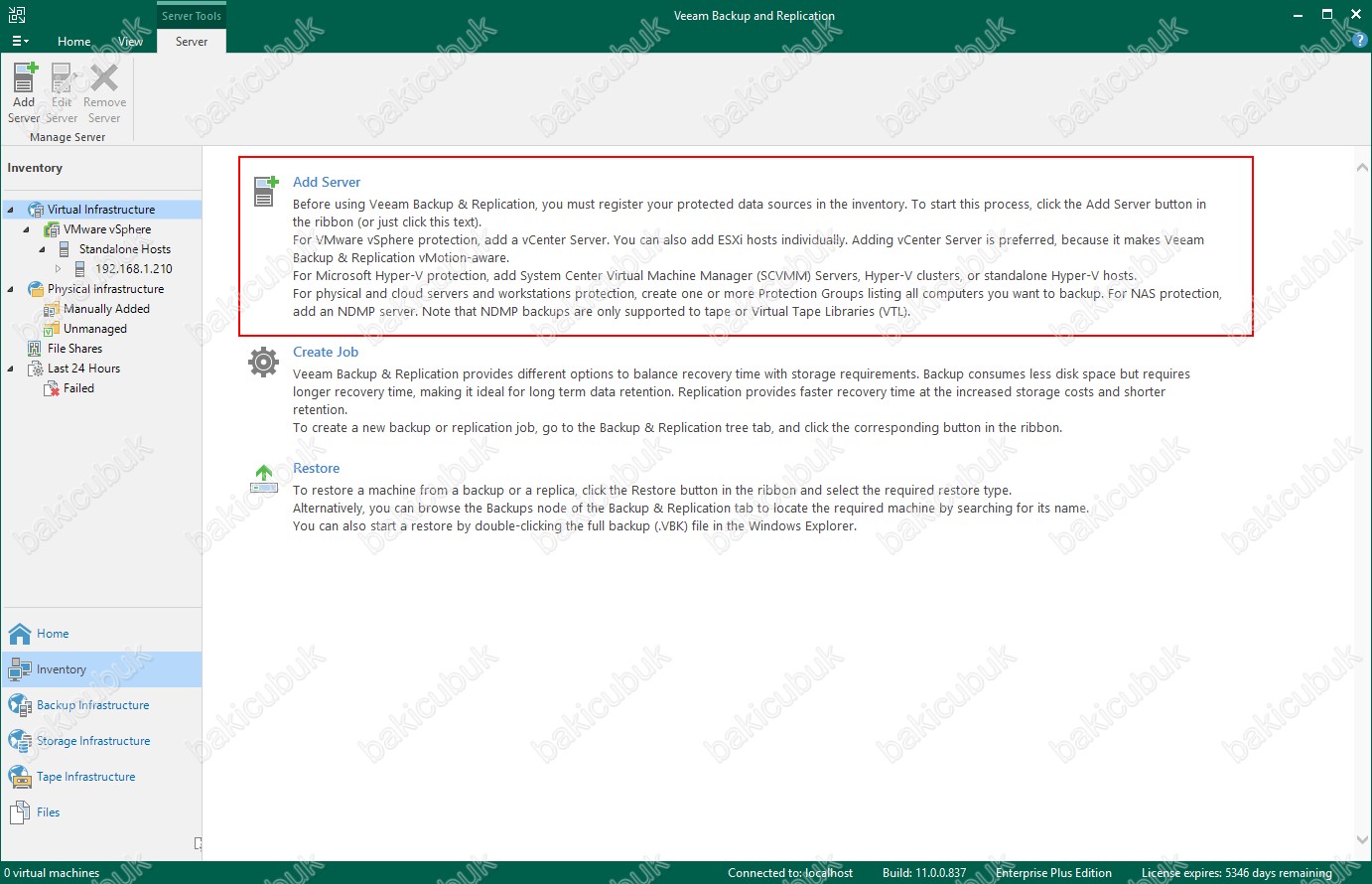Screen dimensions: 1372x884
Task: Select the VMware vSphere node icon
Action: pos(52,229)
